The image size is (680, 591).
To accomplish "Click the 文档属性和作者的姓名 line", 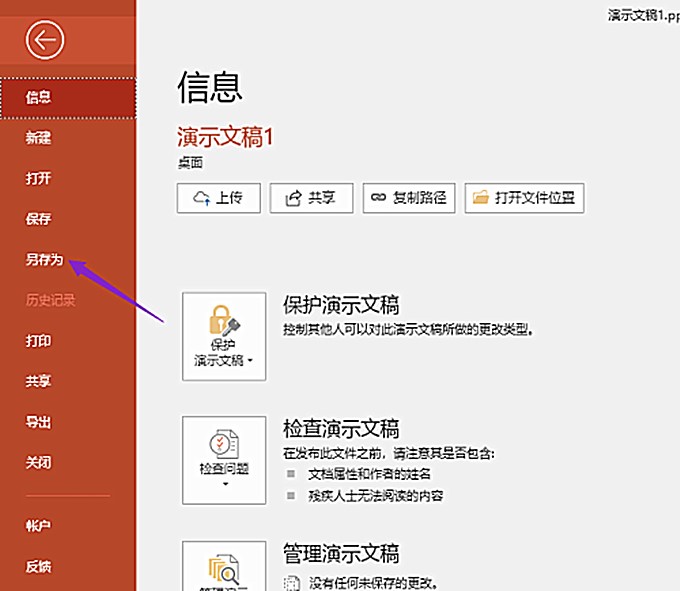I will [369, 474].
